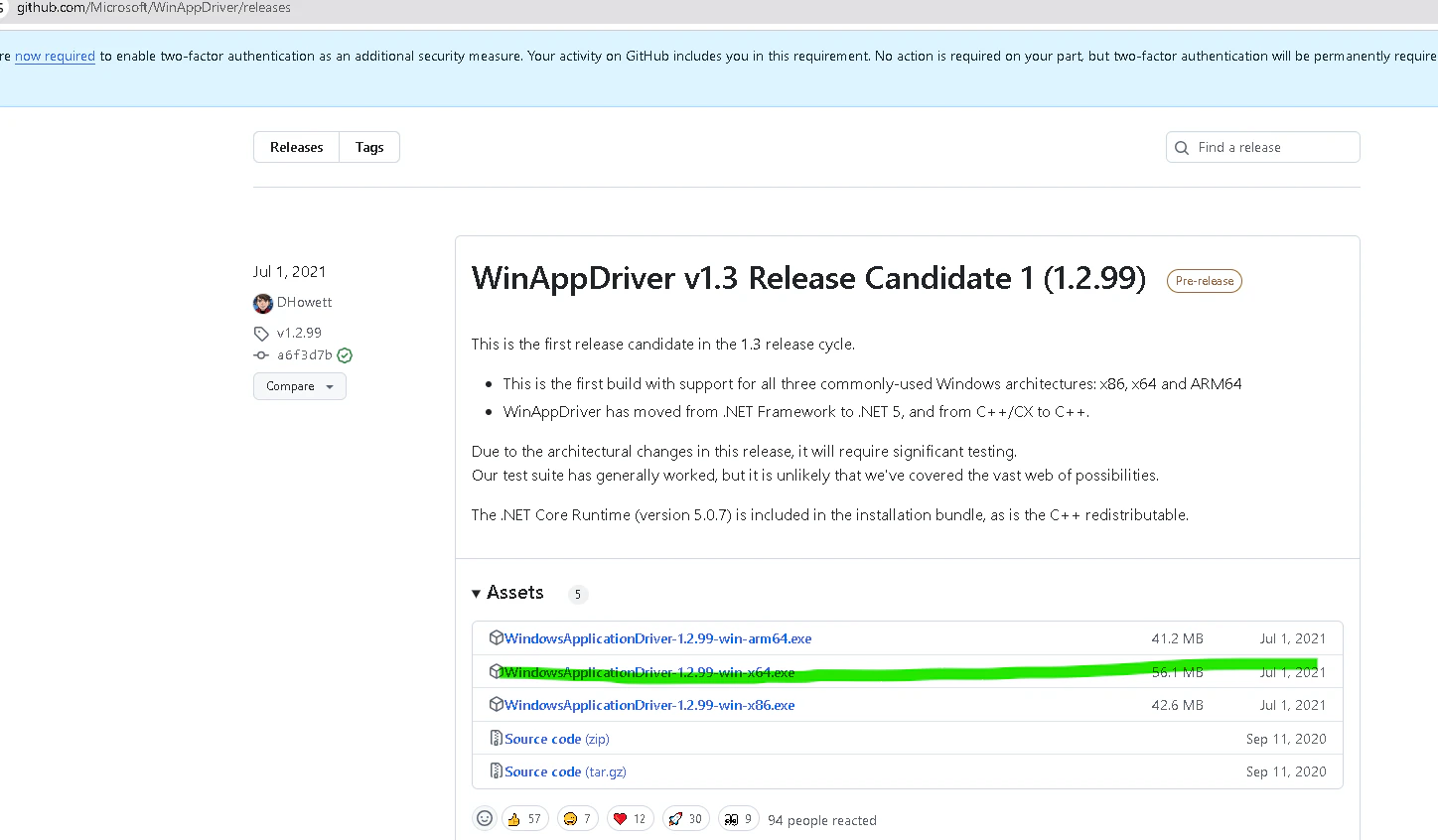This screenshot has height=840, width=1438.
Task: React with the heart emoji showing 12
Action: click(x=630, y=819)
